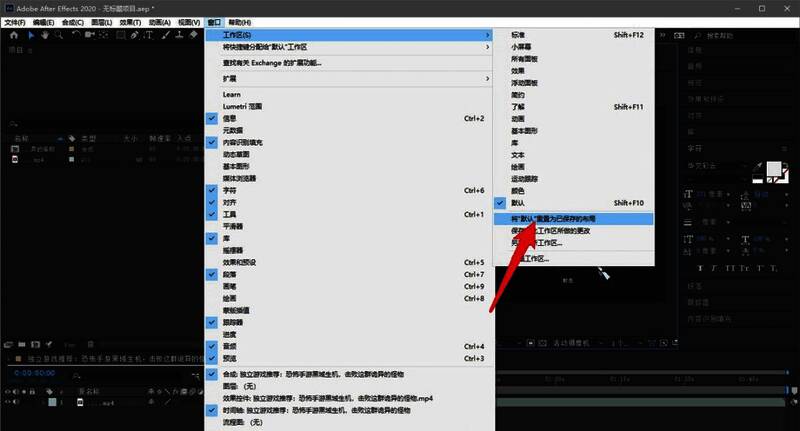Click the search help magnifier icon

tap(697, 36)
